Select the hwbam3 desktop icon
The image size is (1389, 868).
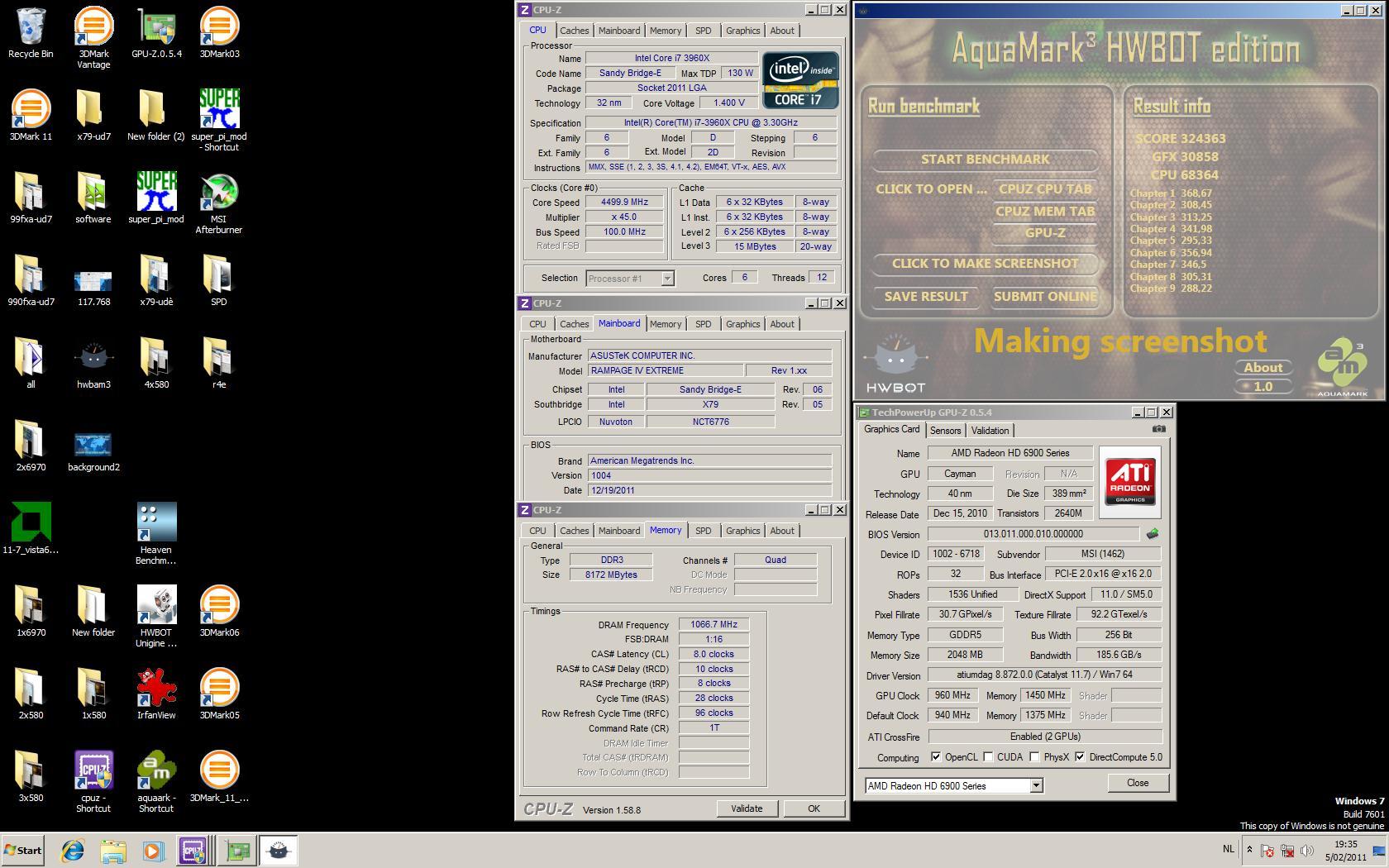click(x=93, y=364)
